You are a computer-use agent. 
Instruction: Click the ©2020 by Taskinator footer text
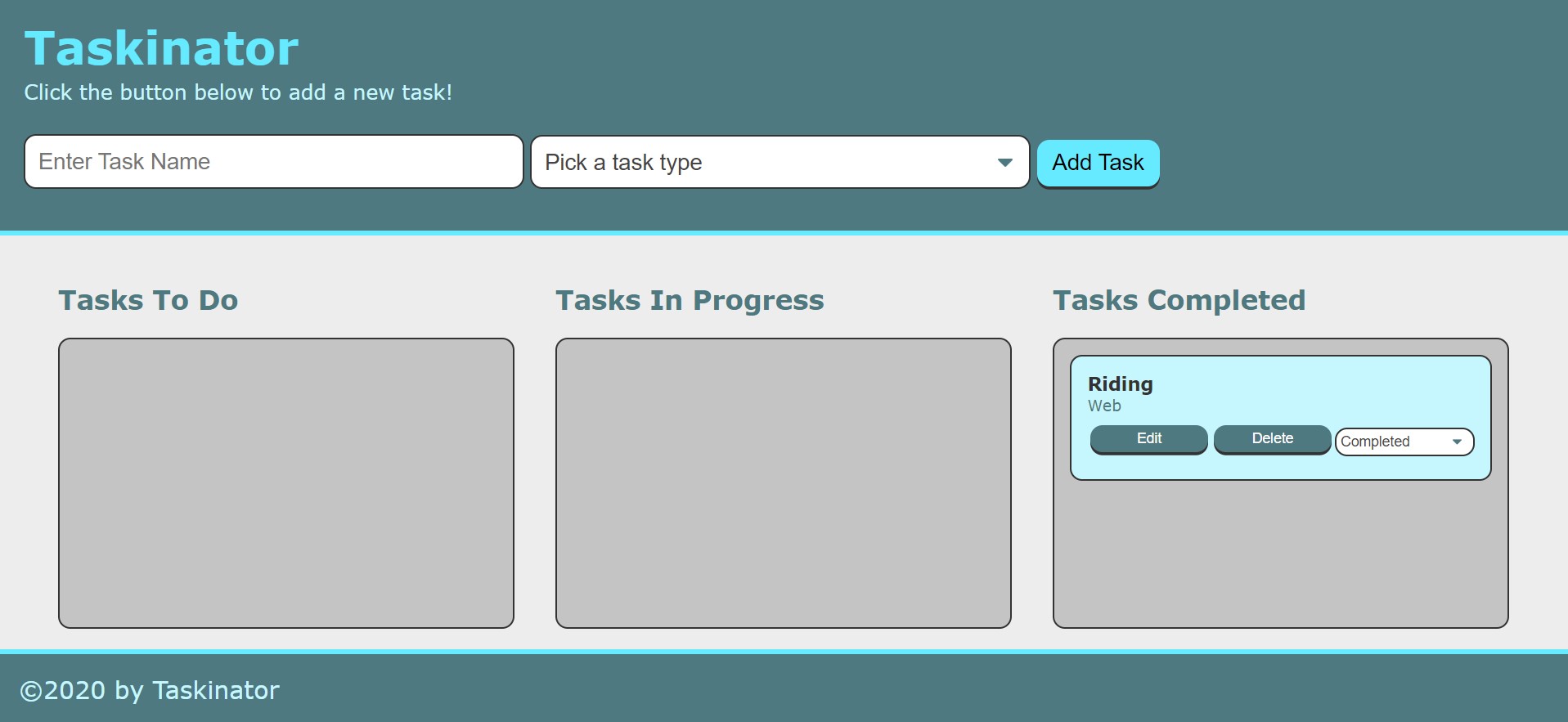tap(150, 691)
